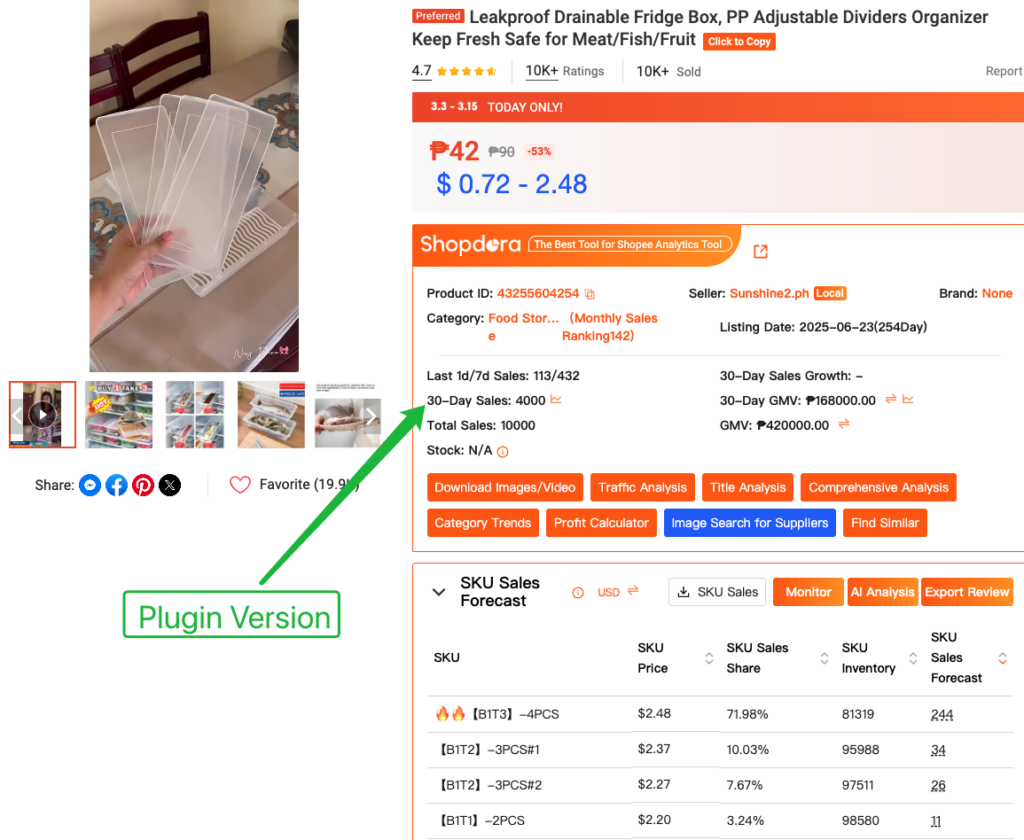
Task: Sort by SKU Price column arrows
Action: 709,658
